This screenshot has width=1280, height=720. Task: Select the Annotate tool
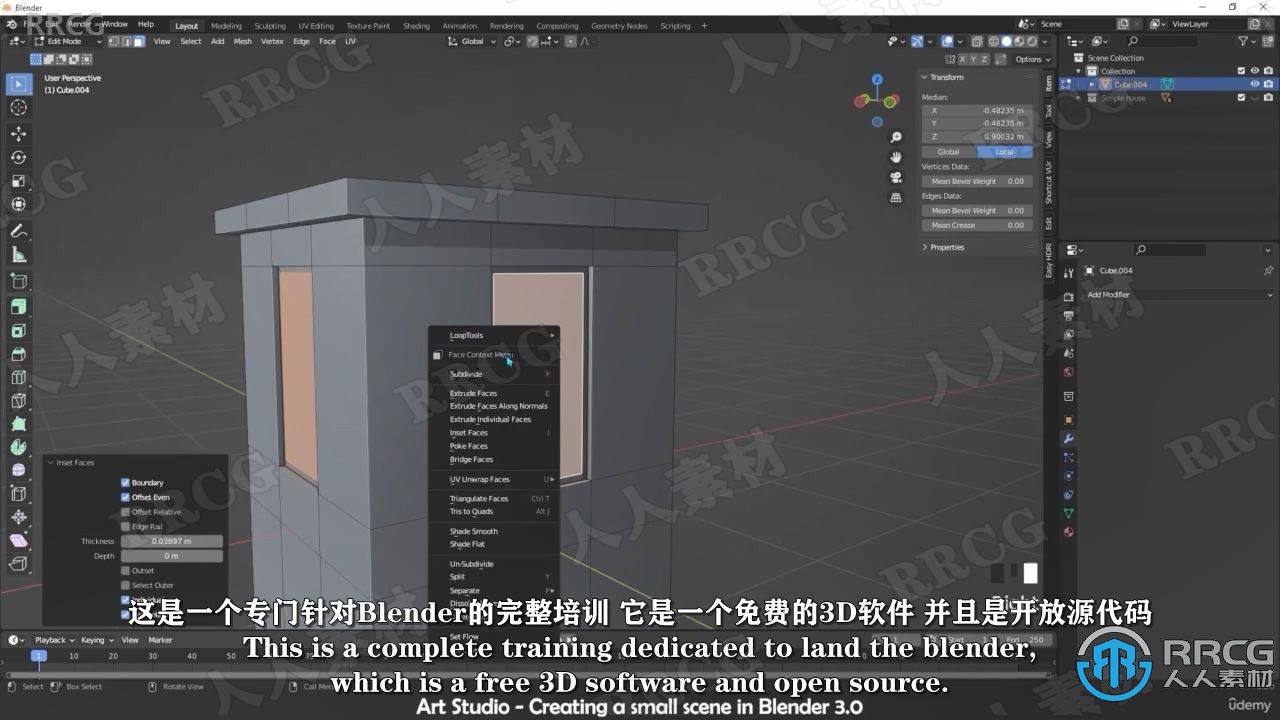18,231
